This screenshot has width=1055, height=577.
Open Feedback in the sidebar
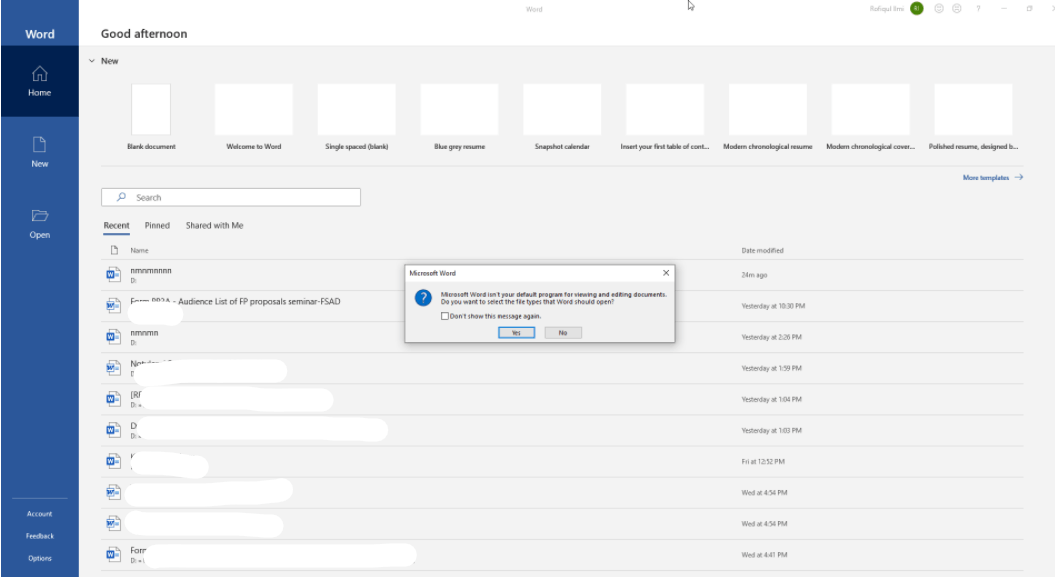(x=40, y=536)
